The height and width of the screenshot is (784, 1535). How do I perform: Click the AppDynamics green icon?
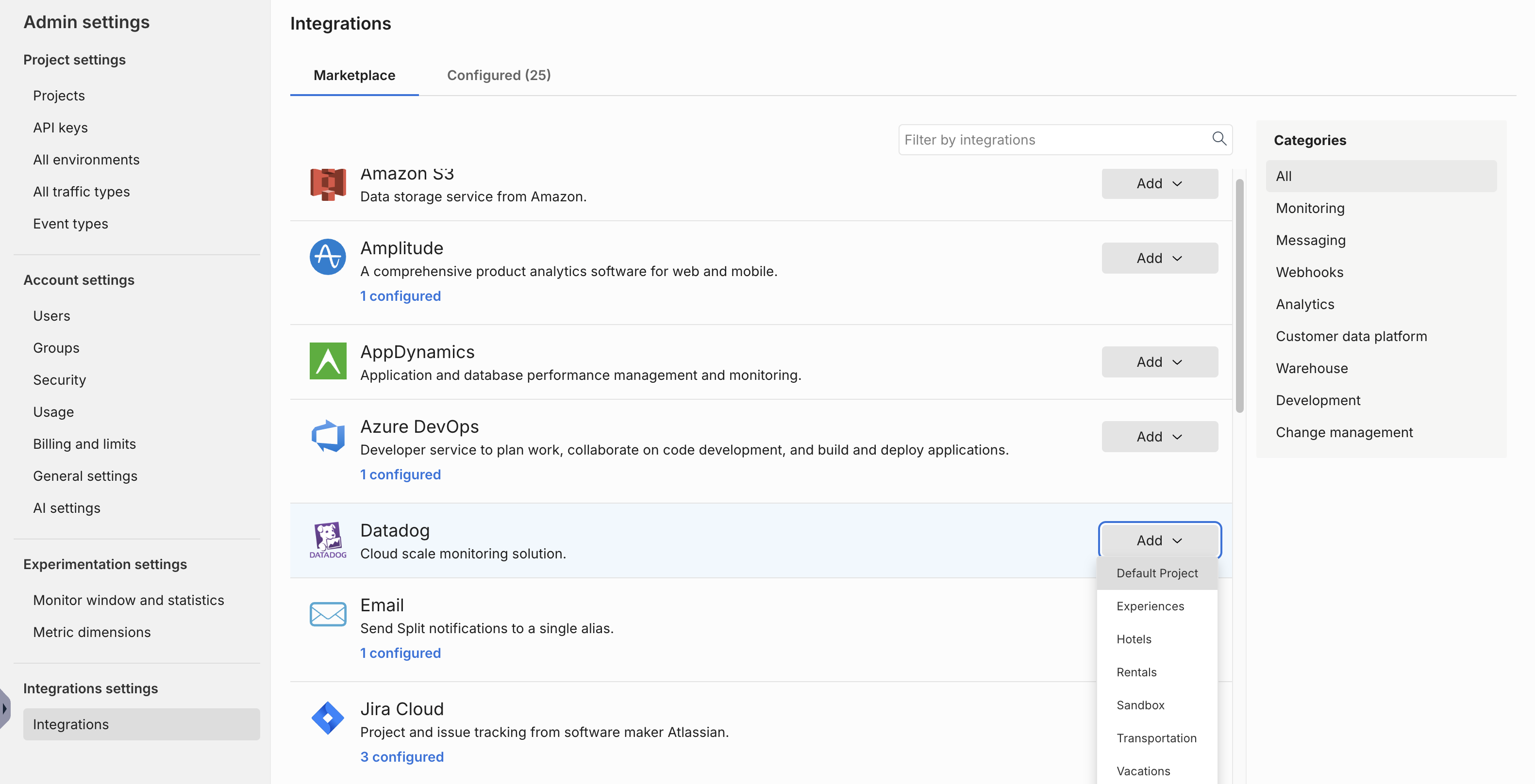pyautogui.click(x=327, y=361)
